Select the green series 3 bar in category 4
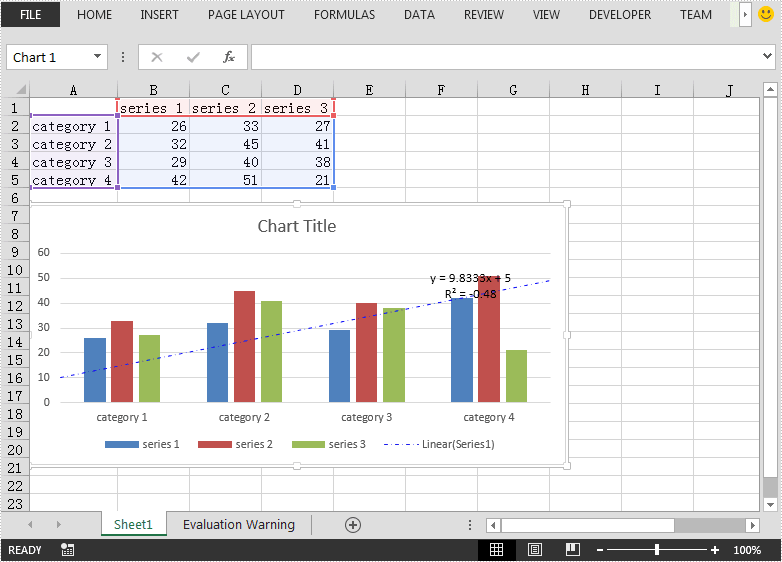Viewport: 782px width, 562px height. tap(516, 376)
